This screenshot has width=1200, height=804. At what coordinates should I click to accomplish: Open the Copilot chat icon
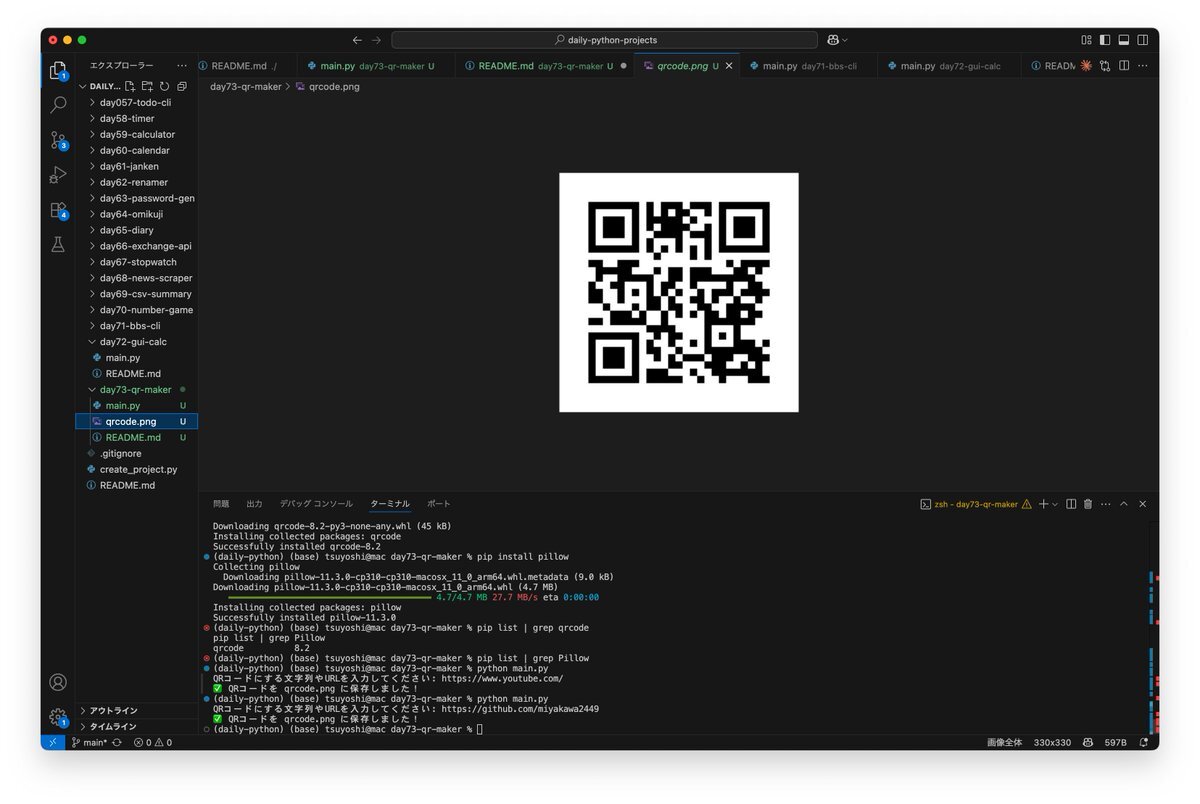832,40
